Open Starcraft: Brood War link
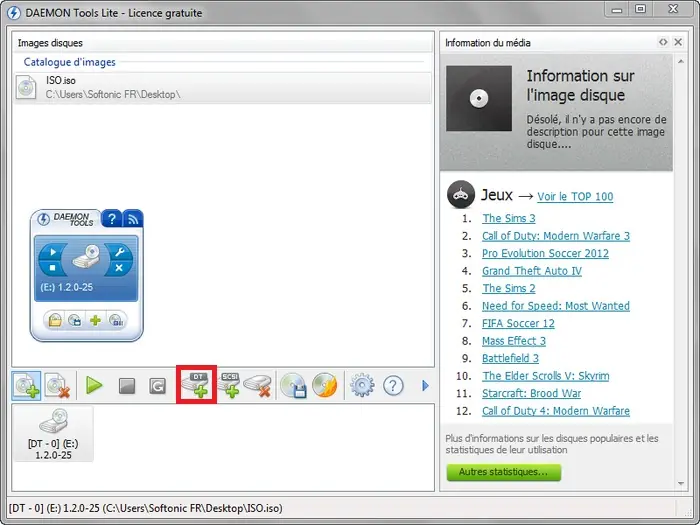700x525 pixels. [531, 393]
